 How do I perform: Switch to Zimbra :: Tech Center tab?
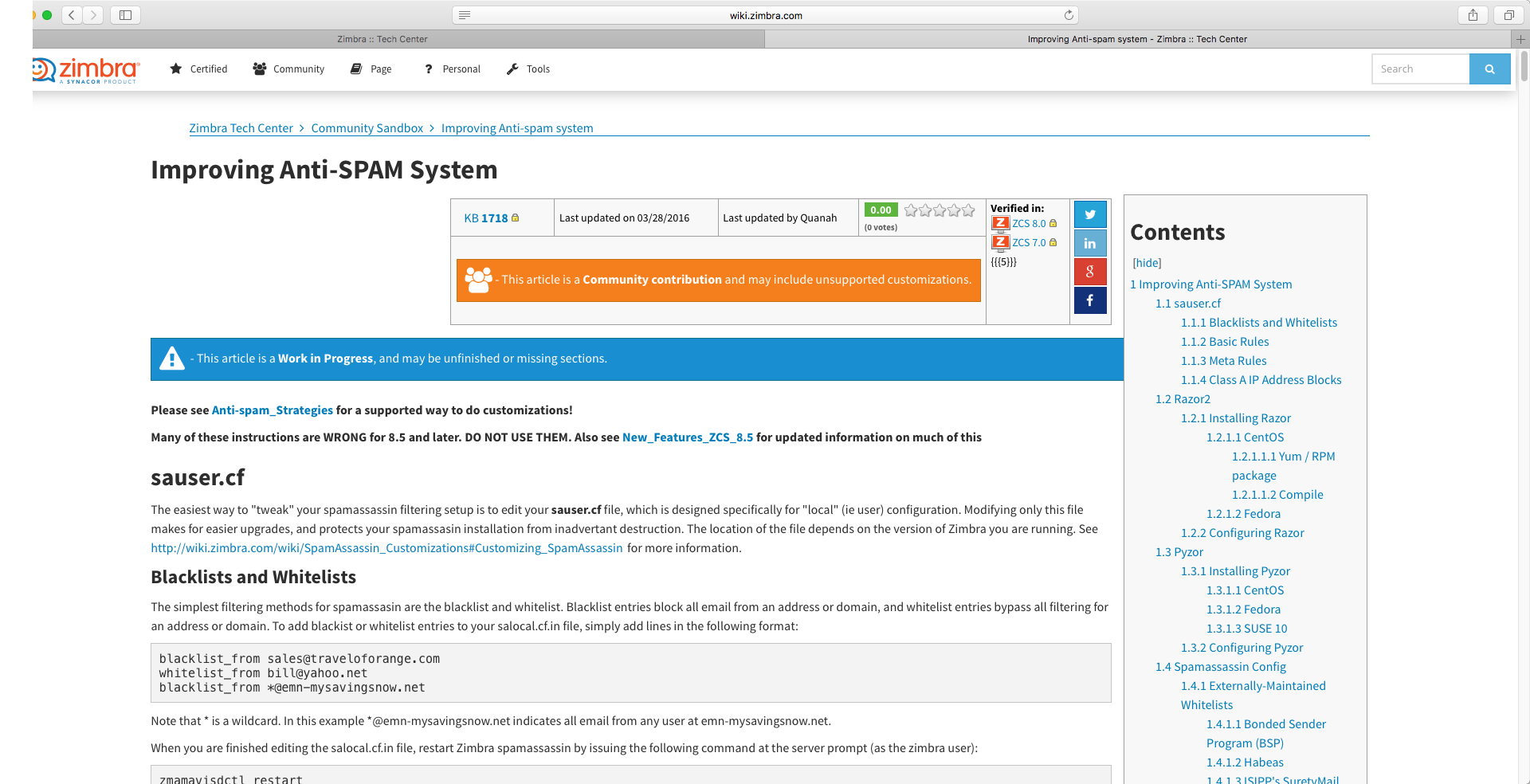tap(382, 39)
